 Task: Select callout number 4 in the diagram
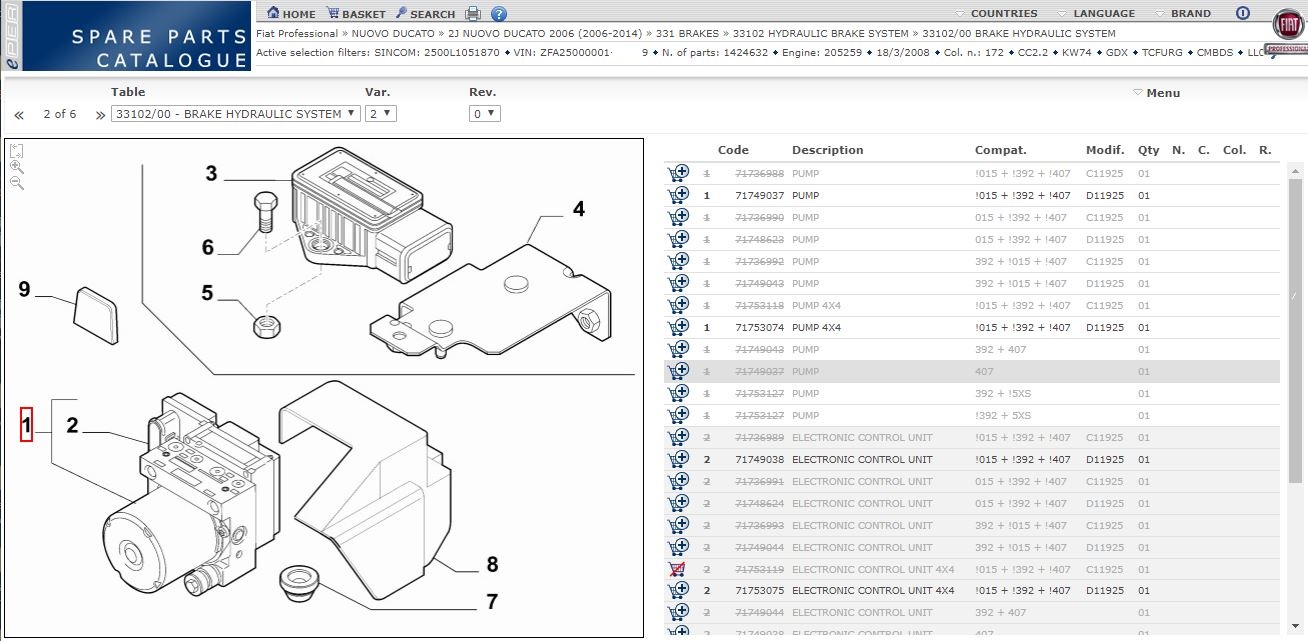[579, 209]
